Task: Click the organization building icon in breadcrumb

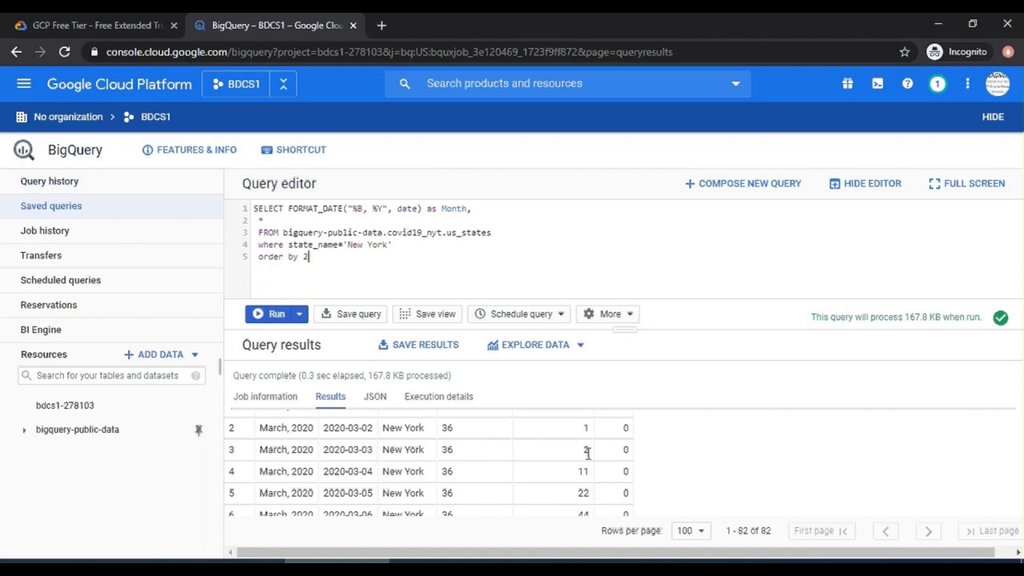Action: pyautogui.click(x=22, y=117)
